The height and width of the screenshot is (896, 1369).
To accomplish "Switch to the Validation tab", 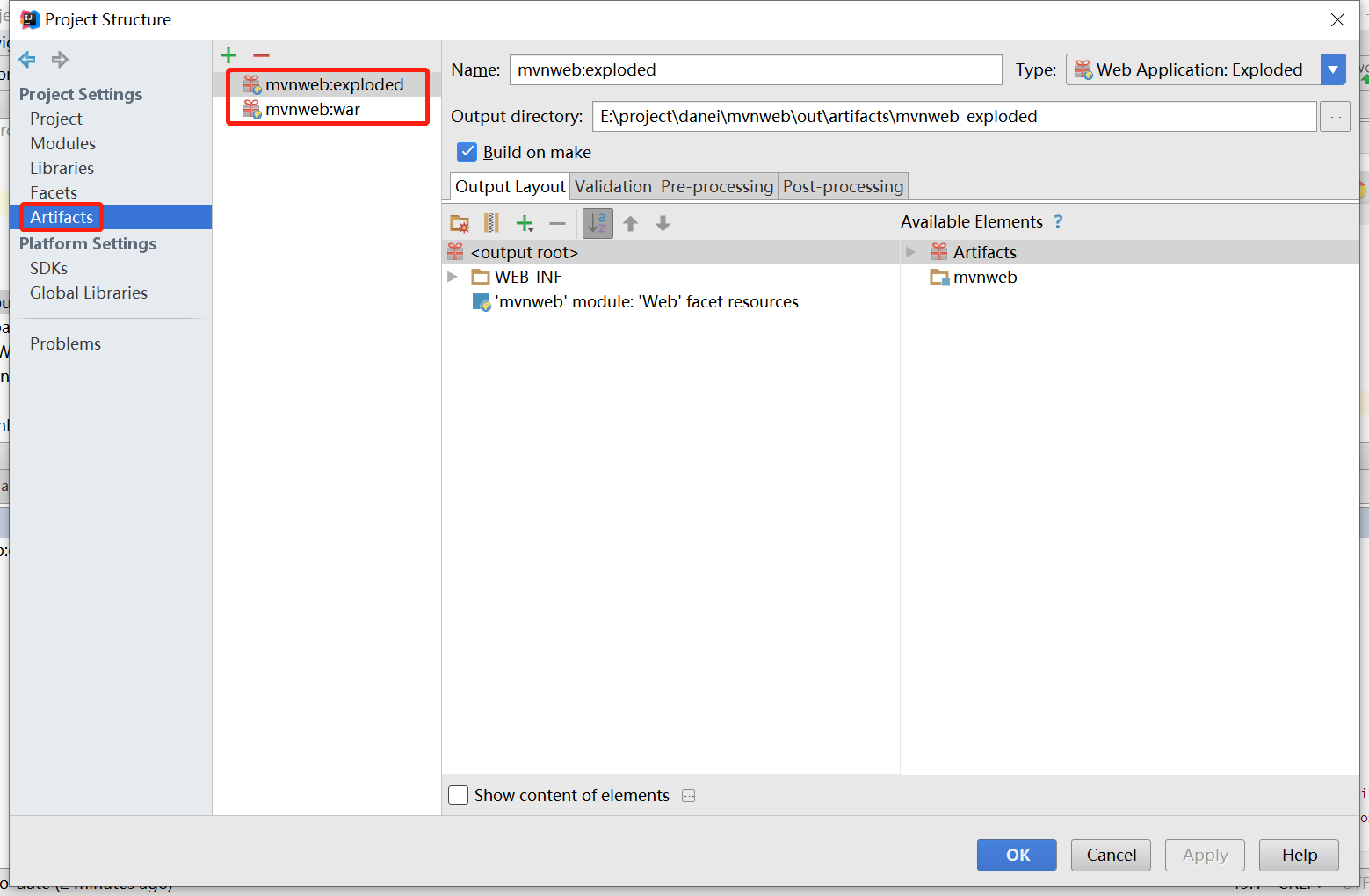I will point(613,186).
